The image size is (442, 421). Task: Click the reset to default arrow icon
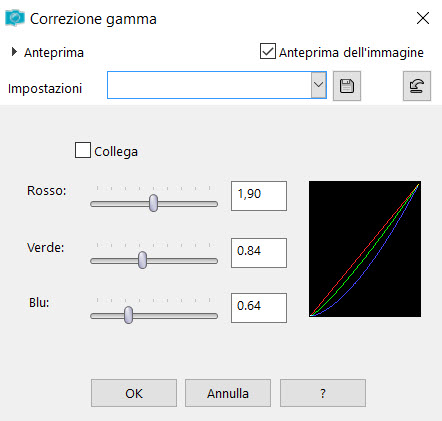(417, 86)
